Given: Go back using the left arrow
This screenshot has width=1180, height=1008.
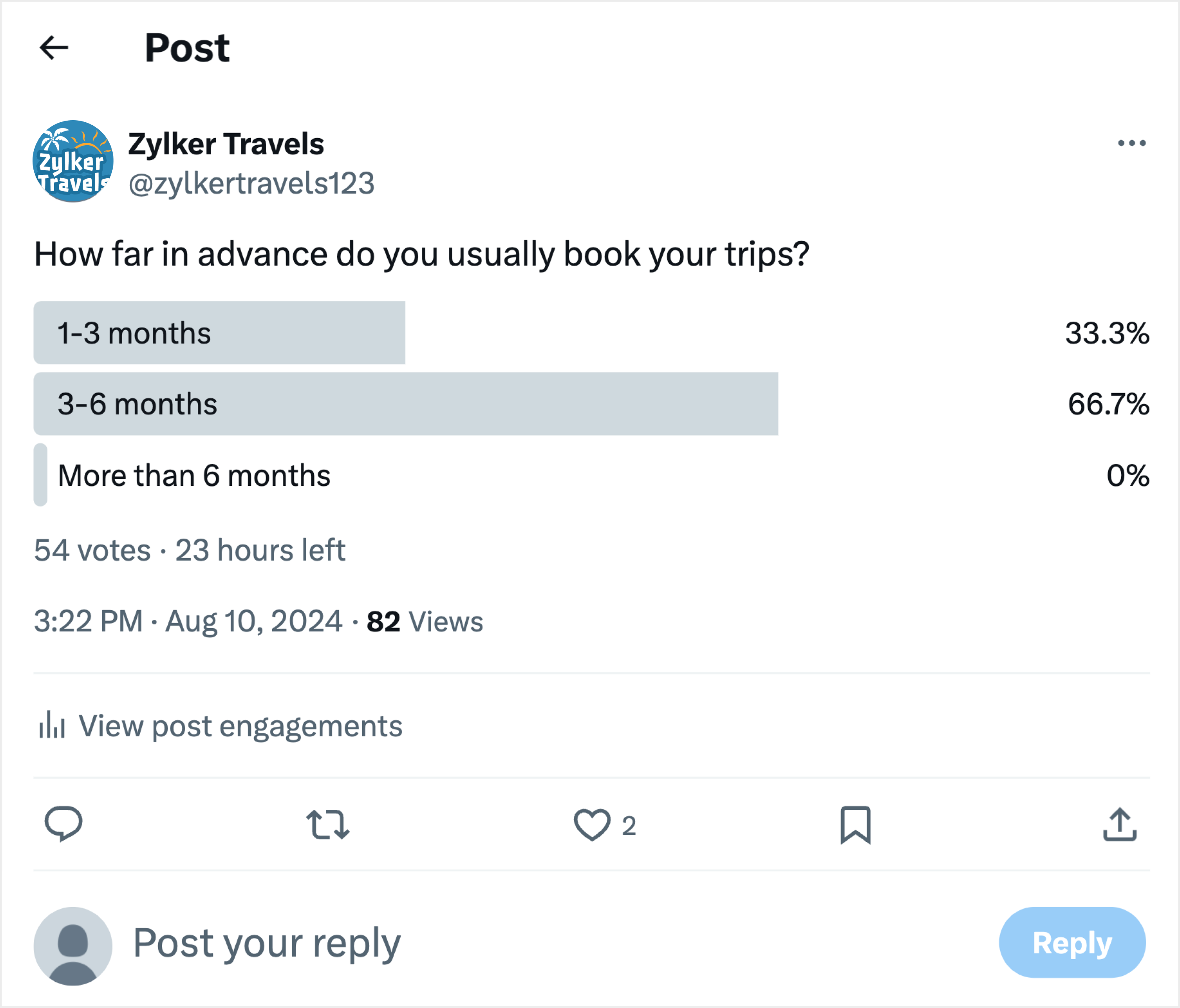Looking at the screenshot, I should click(x=54, y=47).
